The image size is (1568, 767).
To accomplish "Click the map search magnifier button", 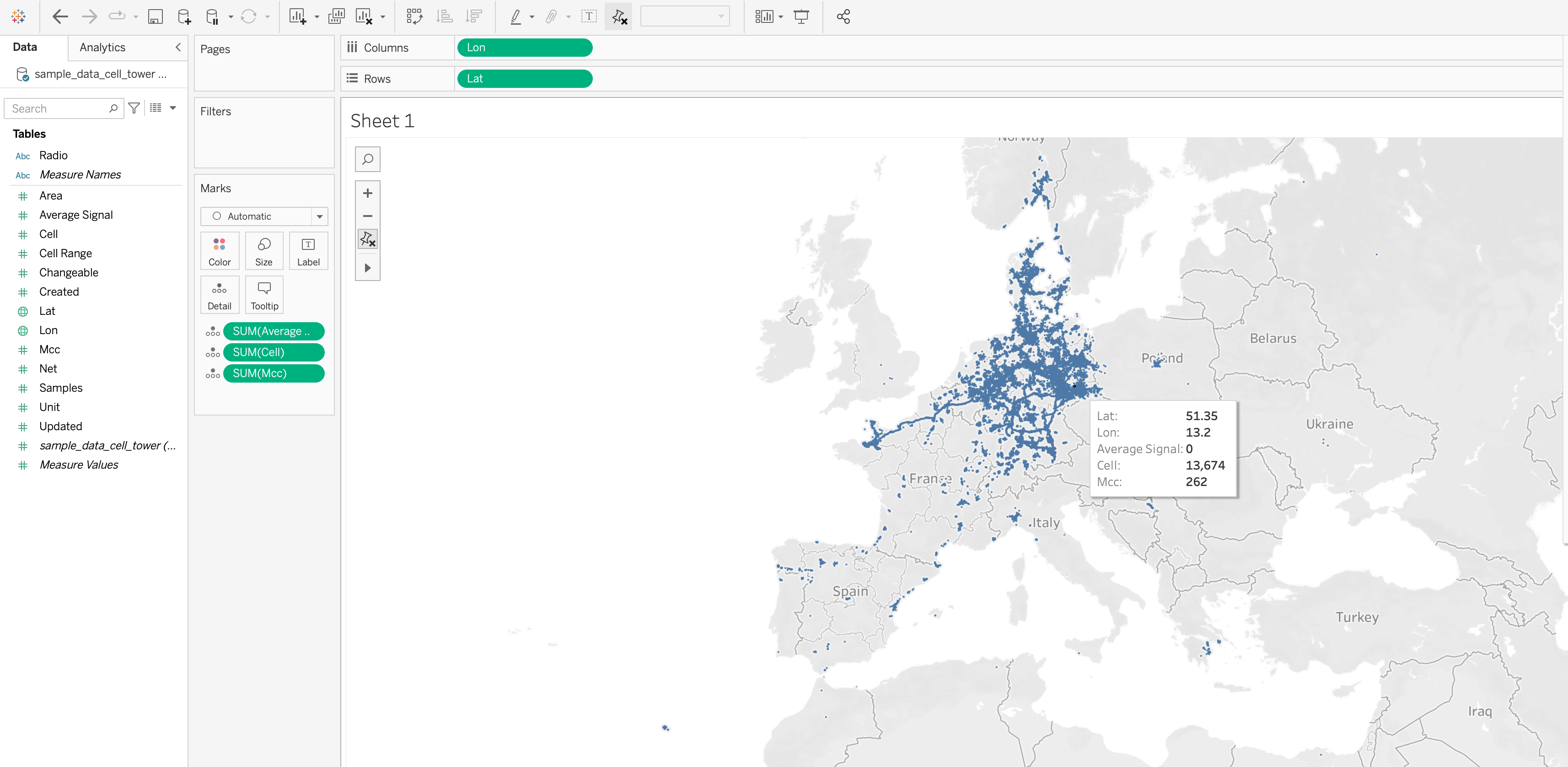I will click(x=368, y=160).
